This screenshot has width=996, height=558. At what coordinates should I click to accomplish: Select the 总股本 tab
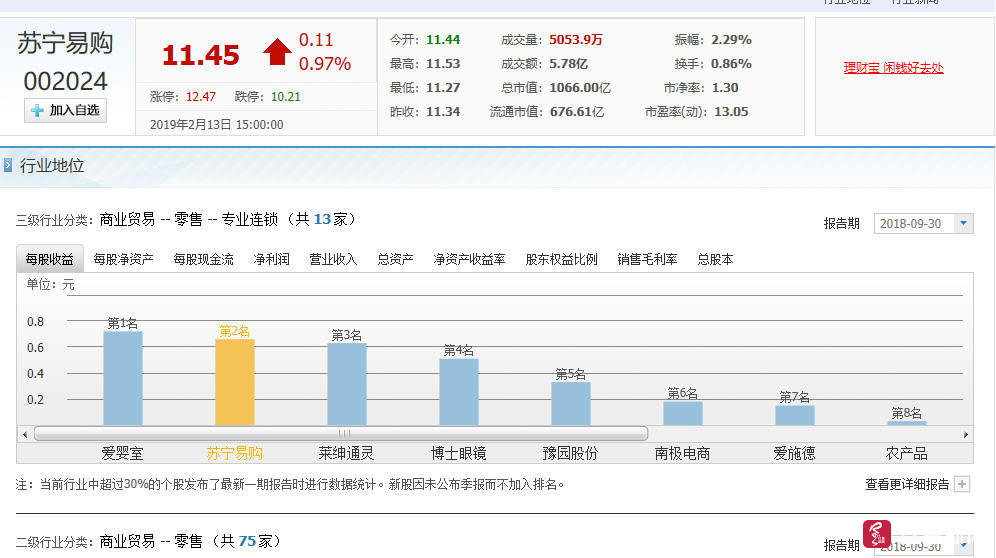(x=715, y=259)
